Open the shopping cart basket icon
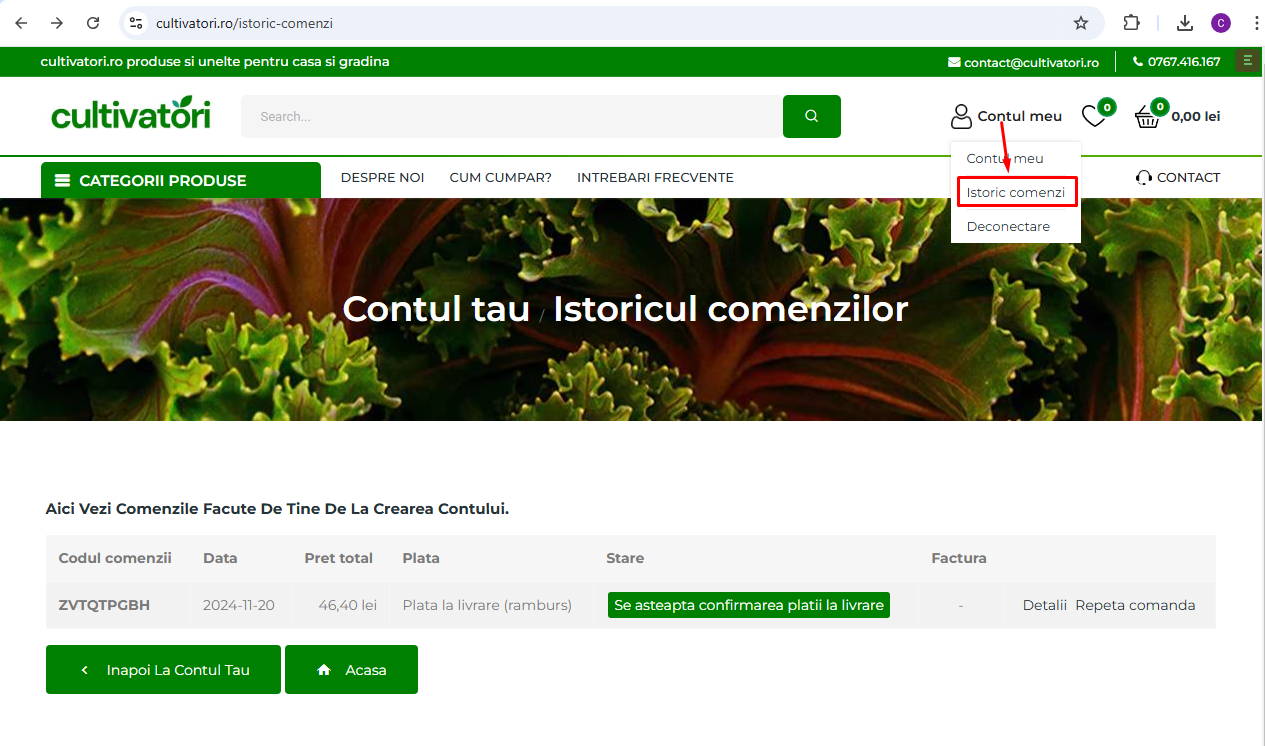Image resolution: width=1265 pixels, height=746 pixels. (1147, 117)
